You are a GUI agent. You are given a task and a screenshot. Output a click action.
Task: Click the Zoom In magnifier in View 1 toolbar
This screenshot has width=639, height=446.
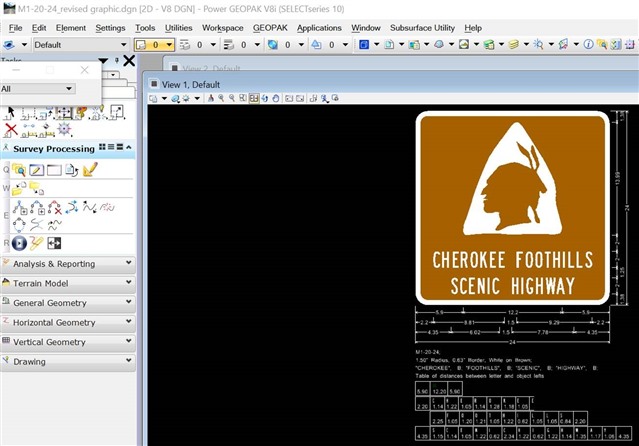click(x=221, y=98)
